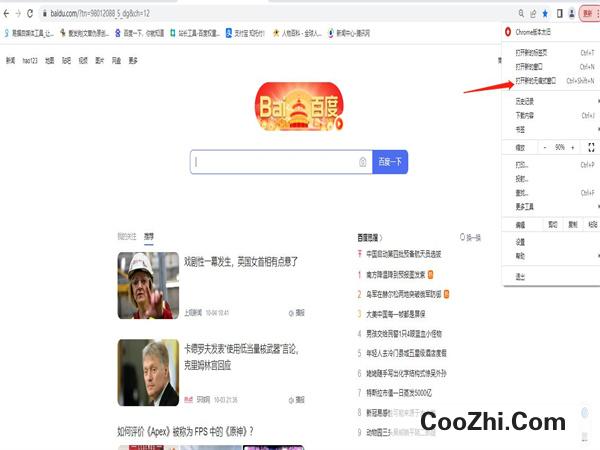Open Baidu 贴吧 nav link

tap(66, 60)
